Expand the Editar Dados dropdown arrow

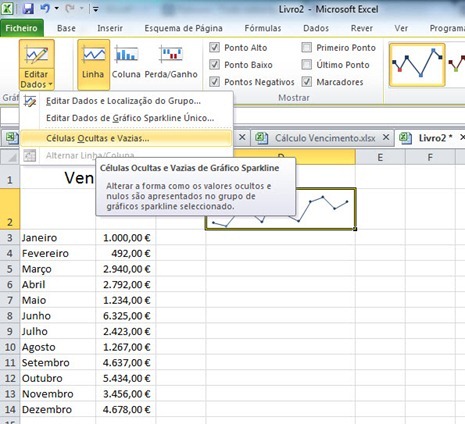(51, 85)
